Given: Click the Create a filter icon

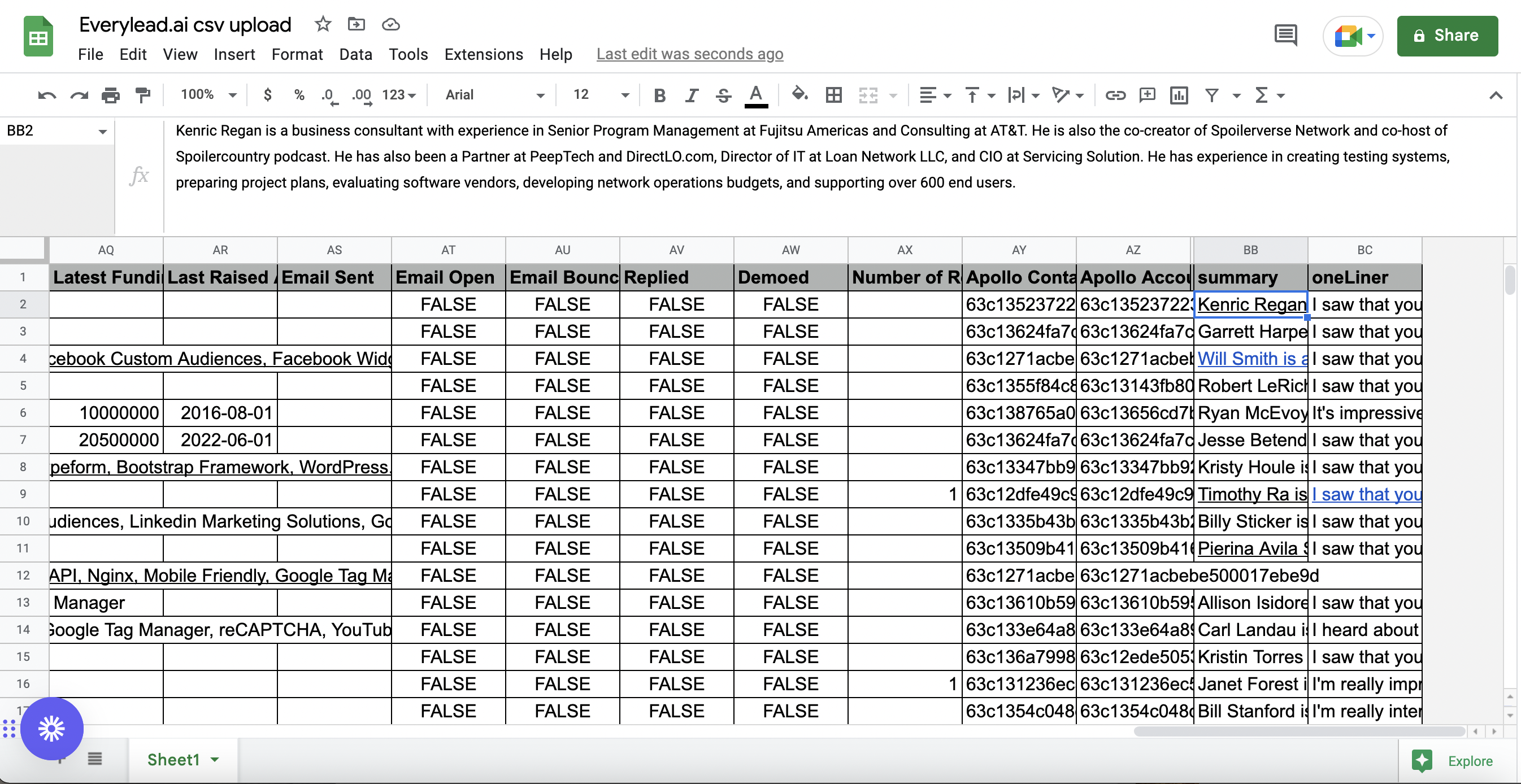Looking at the screenshot, I should click(1211, 95).
